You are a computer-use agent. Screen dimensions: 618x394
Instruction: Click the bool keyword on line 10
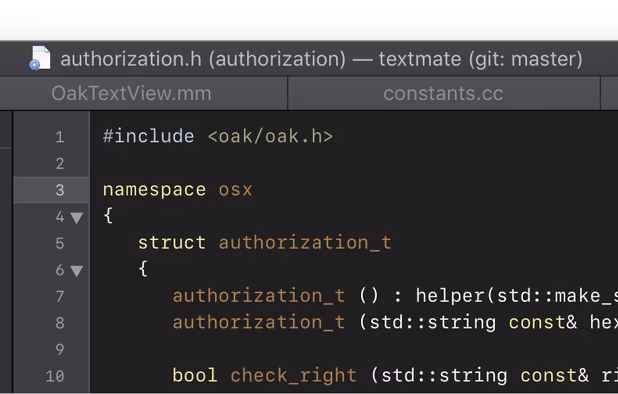(195, 375)
